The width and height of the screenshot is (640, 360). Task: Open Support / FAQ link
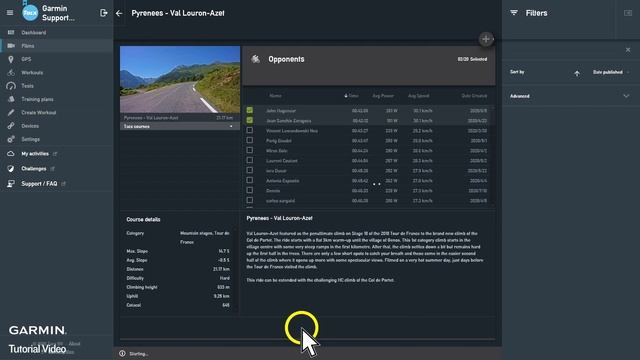point(39,184)
